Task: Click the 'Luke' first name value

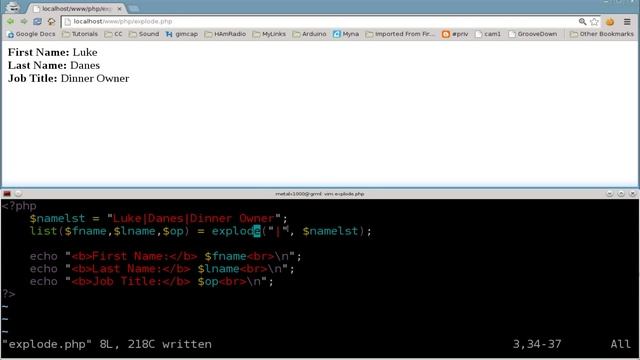Action: pyautogui.click(x=85, y=52)
